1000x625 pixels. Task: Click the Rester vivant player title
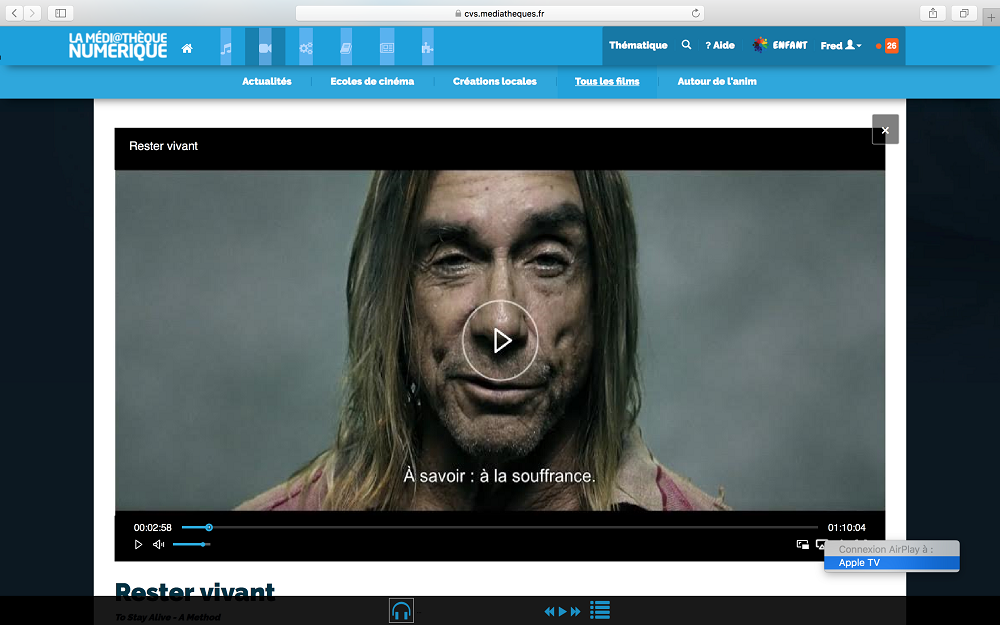pyautogui.click(x=163, y=146)
